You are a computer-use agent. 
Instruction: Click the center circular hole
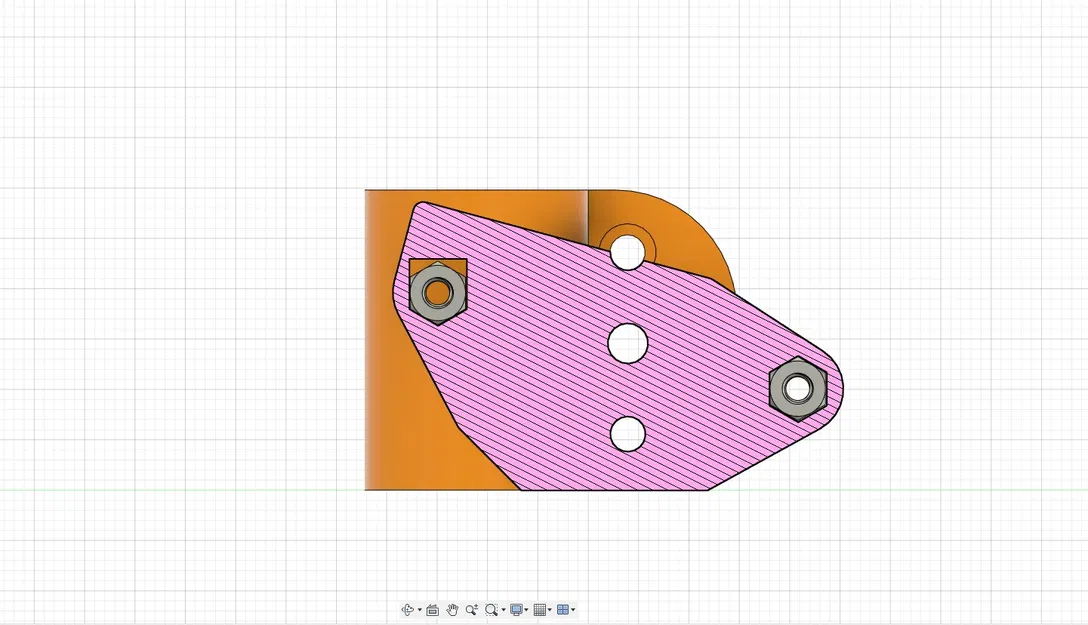[x=628, y=343]
